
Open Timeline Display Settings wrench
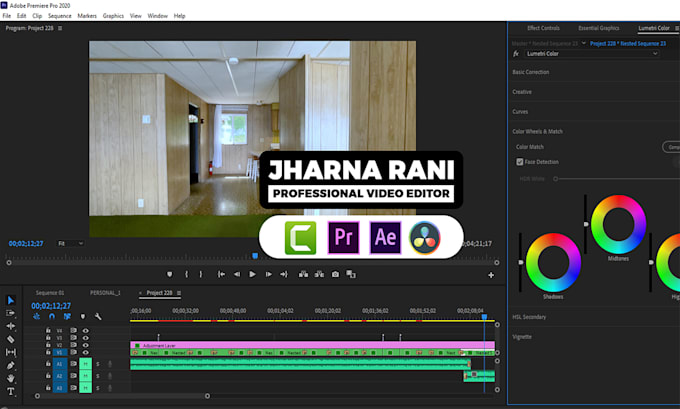point(98,317)
